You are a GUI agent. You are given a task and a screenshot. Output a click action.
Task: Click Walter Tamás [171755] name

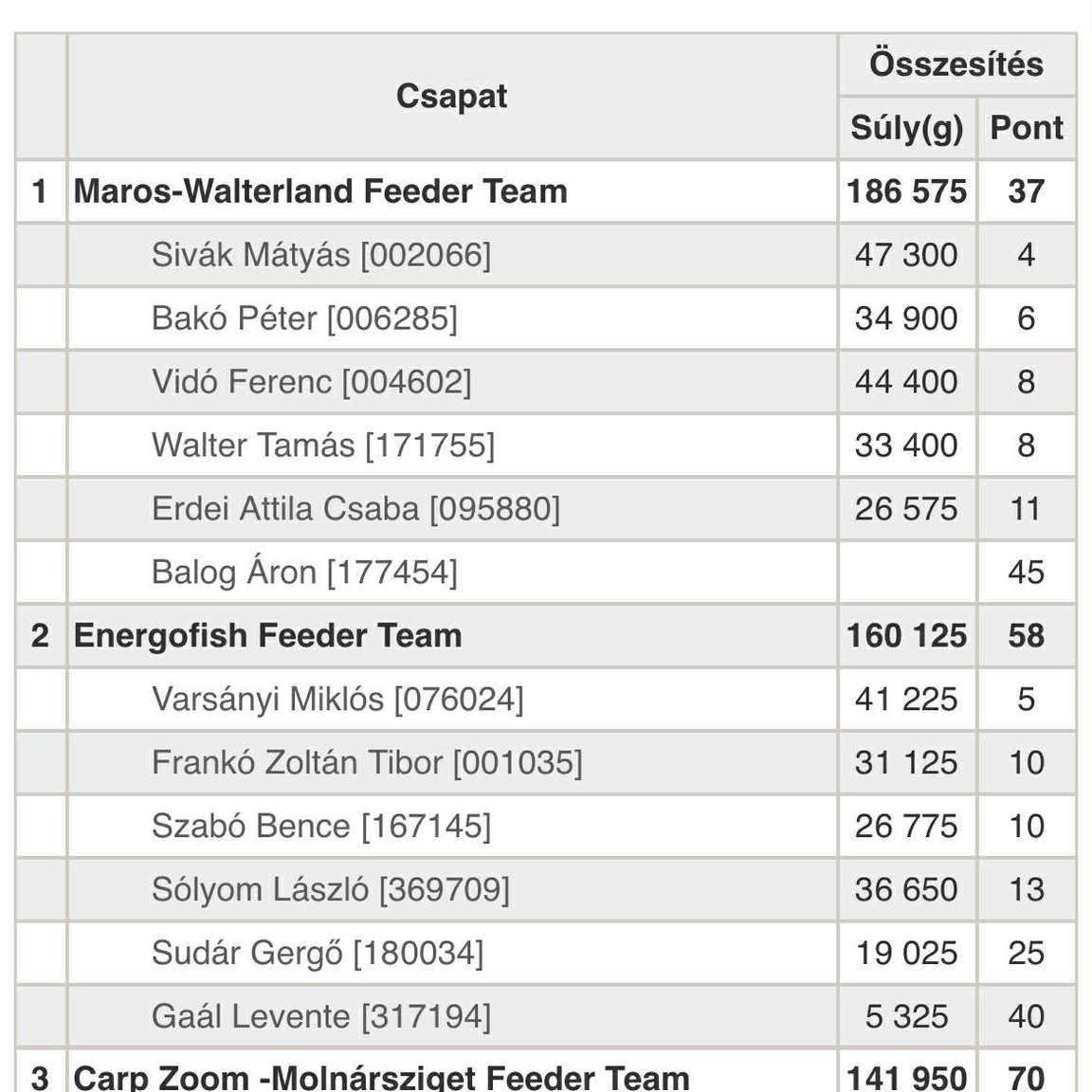[x=323, y=445]
